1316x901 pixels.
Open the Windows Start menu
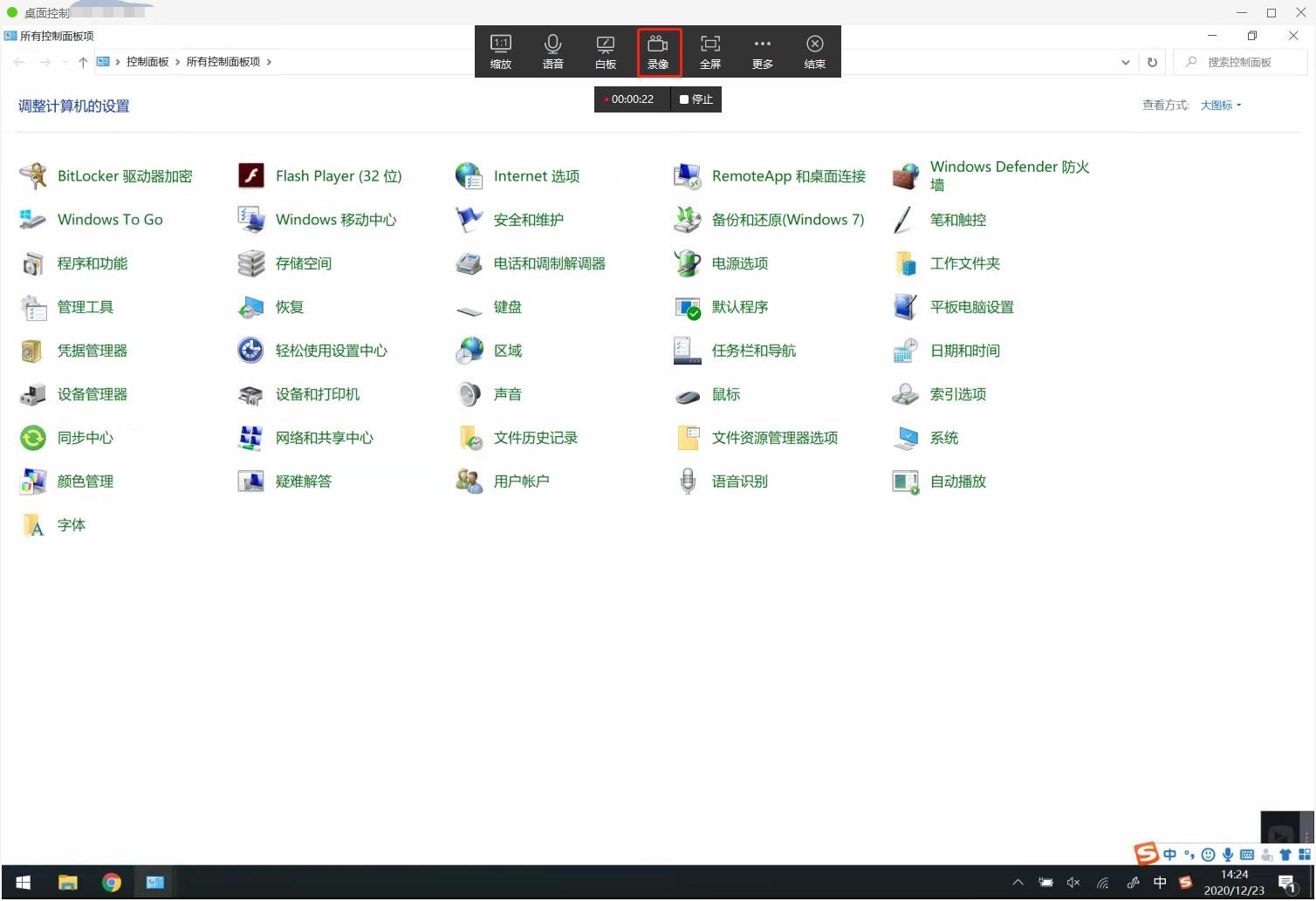tap(24, 883)
